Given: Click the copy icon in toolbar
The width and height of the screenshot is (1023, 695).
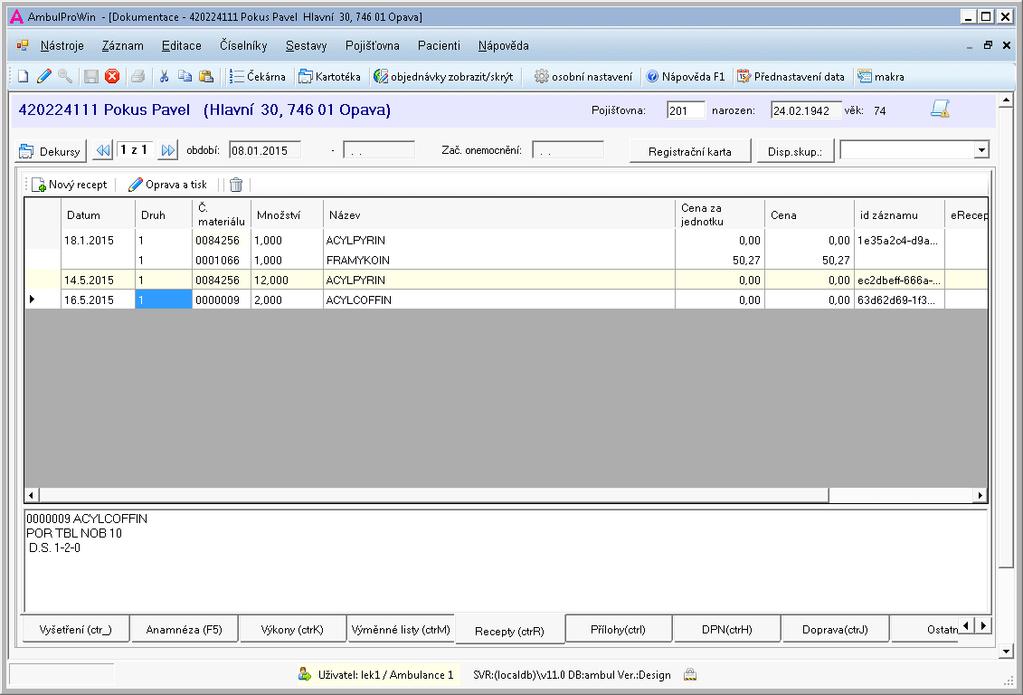Looking at the screenshot, I should coord(185,76).
